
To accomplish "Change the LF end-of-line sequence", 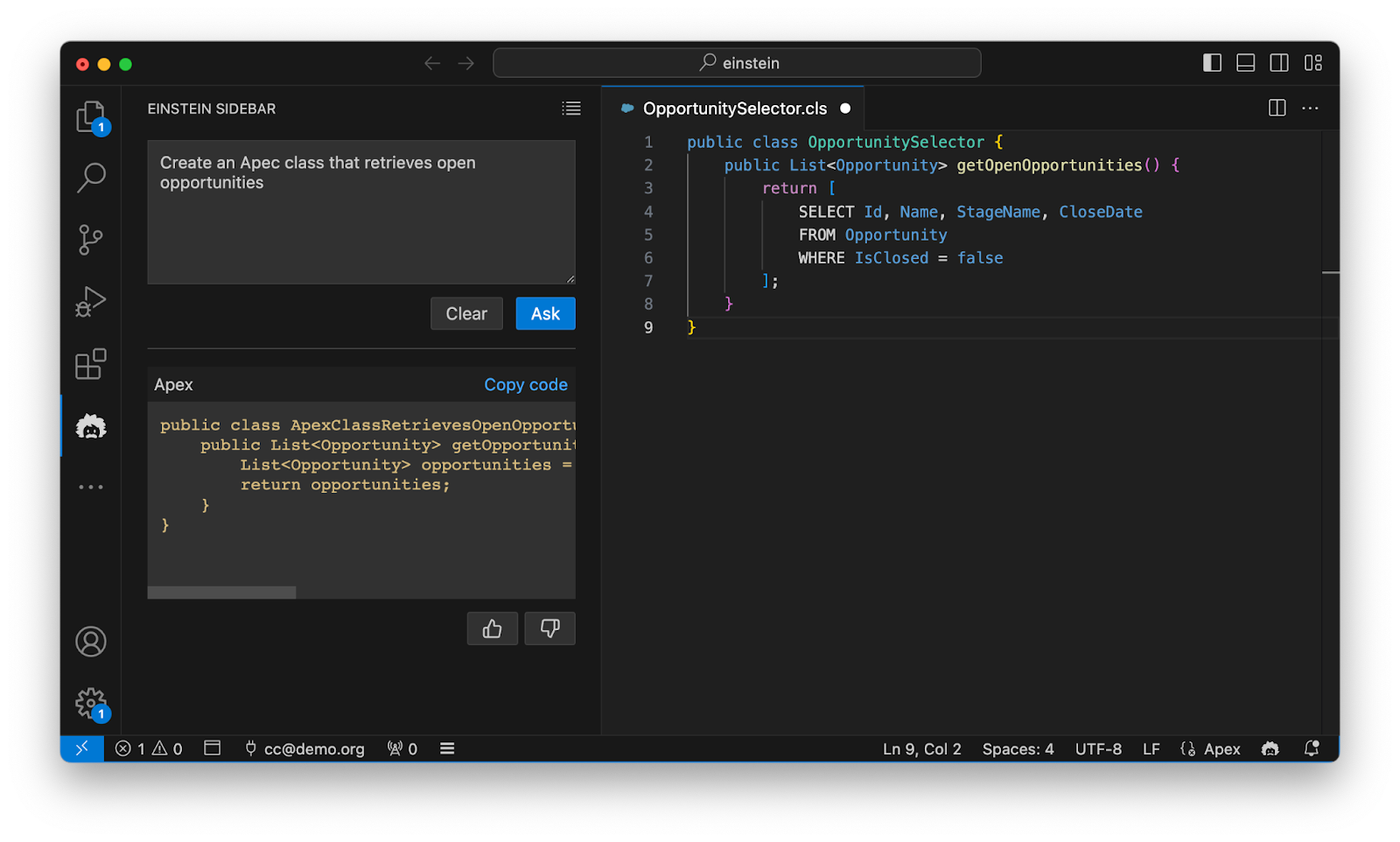I will pyautogui.click(x=1151, y=748).
